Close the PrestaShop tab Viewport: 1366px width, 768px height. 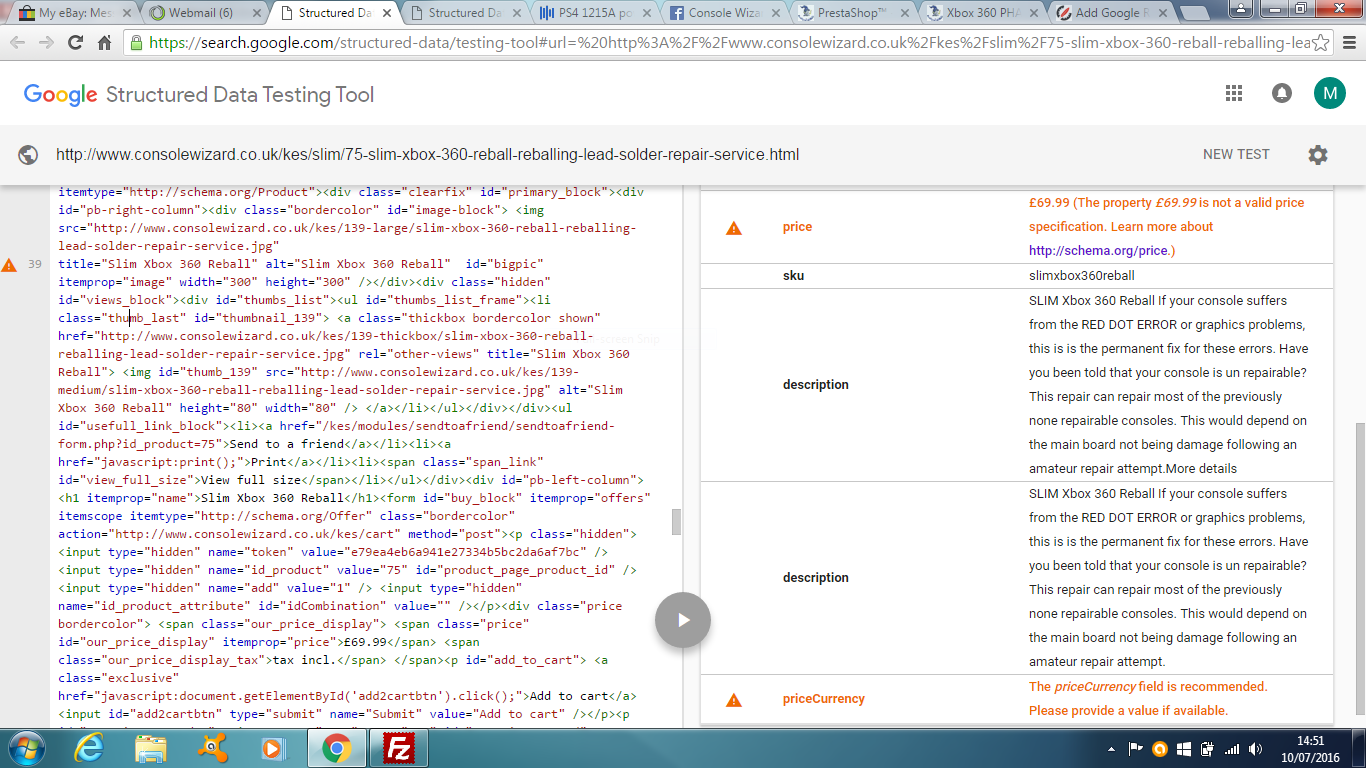[903, 13]
